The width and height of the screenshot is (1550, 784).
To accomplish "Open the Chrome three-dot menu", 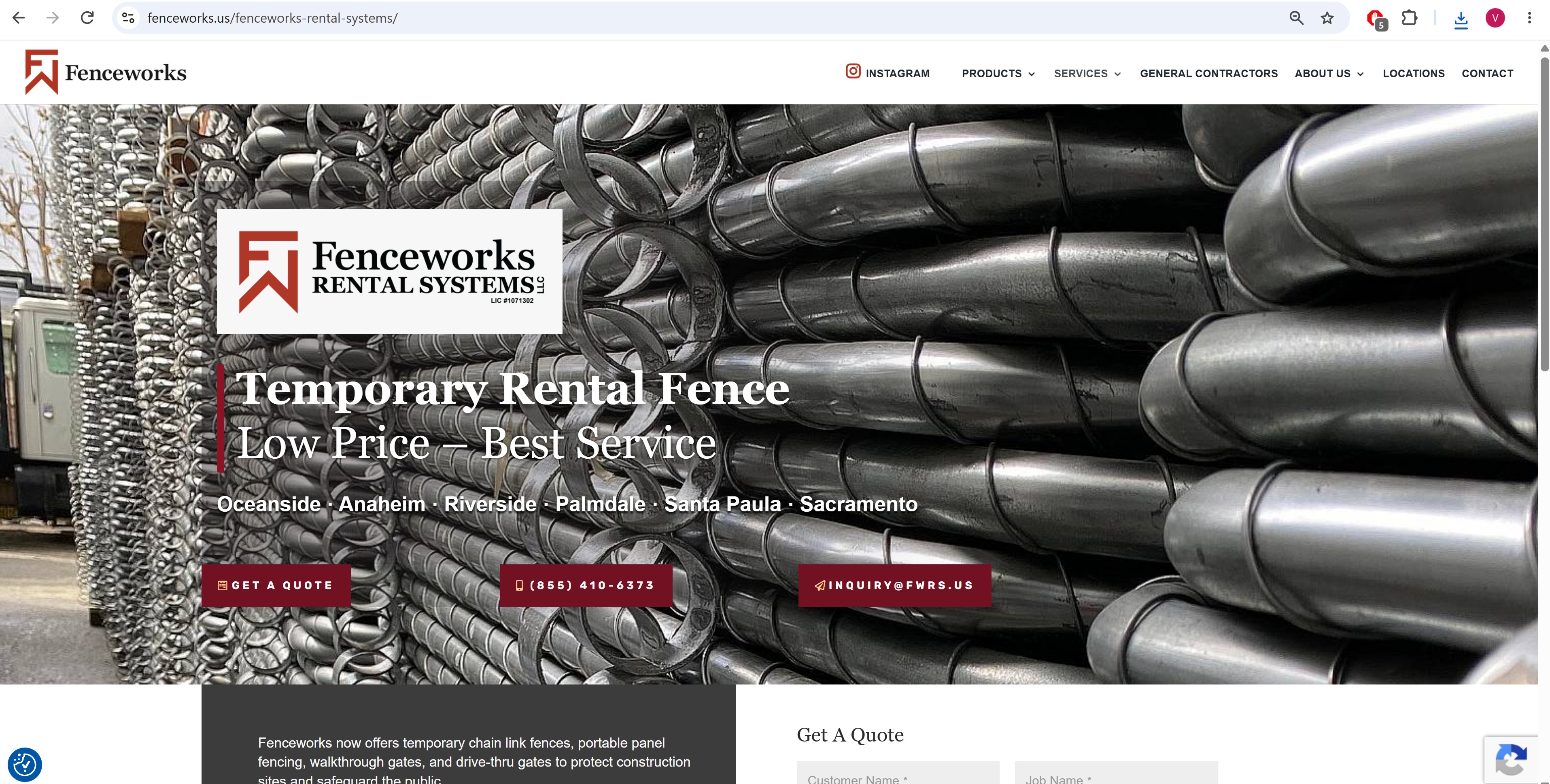I will pyautogui.click(x=1529, y=18).
